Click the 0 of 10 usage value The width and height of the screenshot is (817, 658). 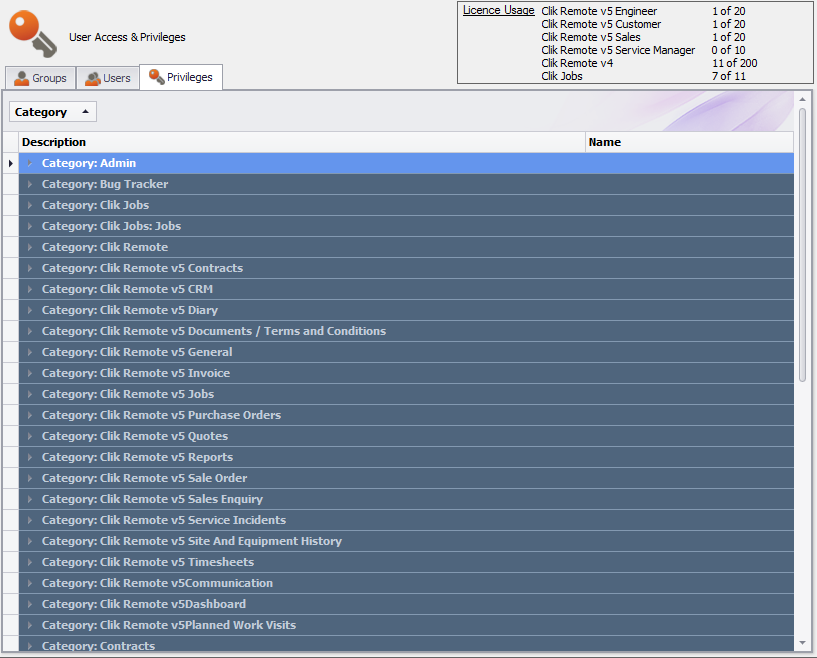click(x=728, y=50)
